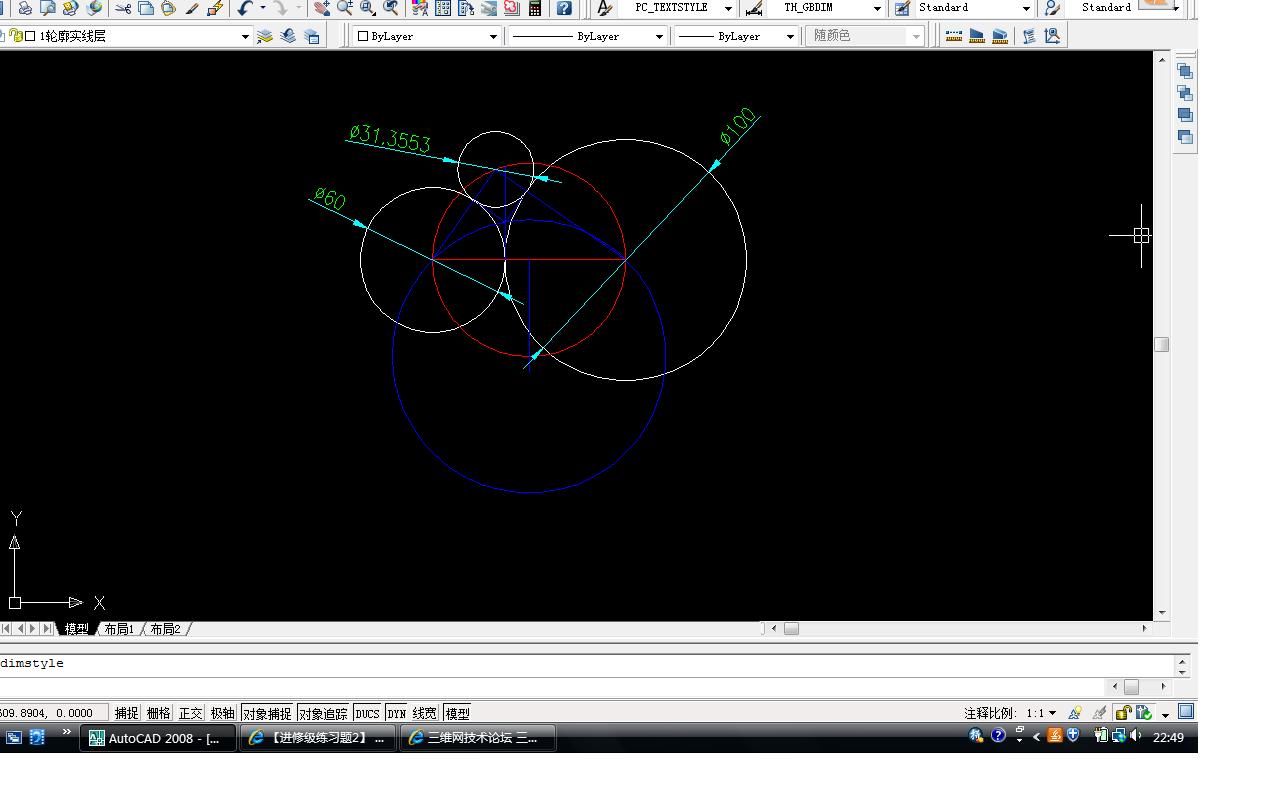The width and height of the screenshot is (1280, 800).
Task: Open the ByLayer color dropdown
Action: 493,36
